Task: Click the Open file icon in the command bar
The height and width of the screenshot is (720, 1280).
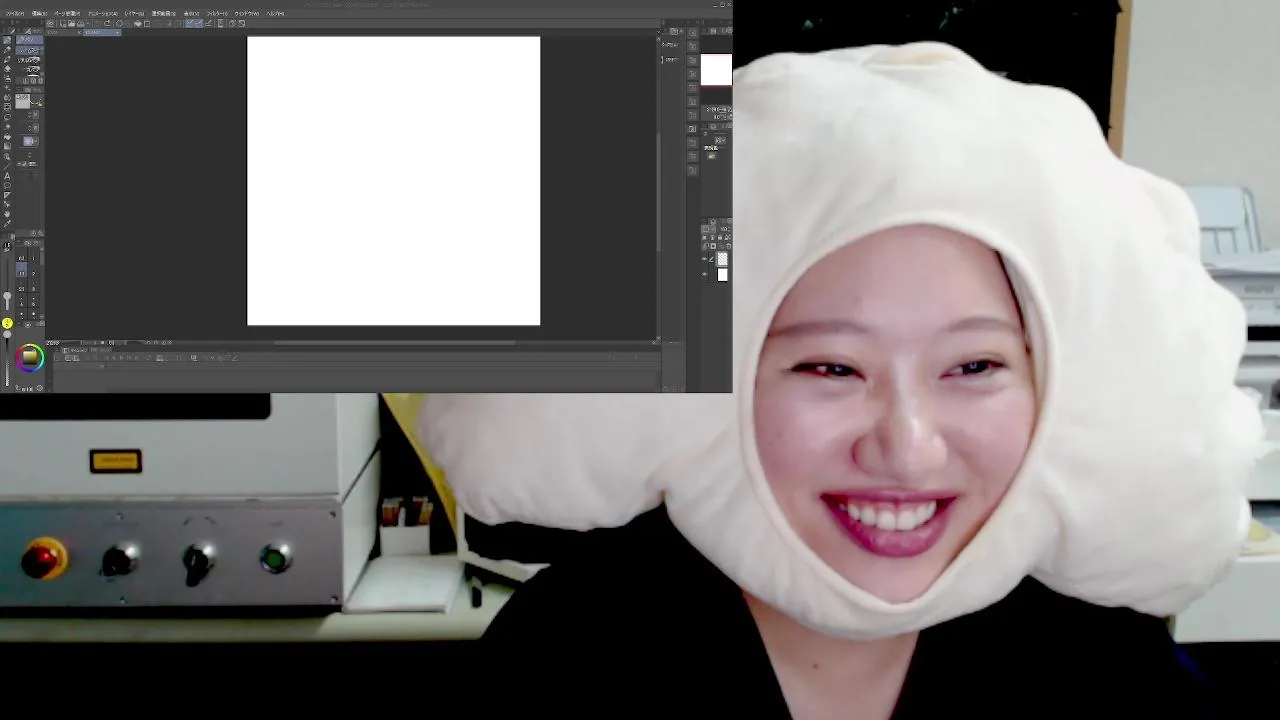Action: [70, 23]
